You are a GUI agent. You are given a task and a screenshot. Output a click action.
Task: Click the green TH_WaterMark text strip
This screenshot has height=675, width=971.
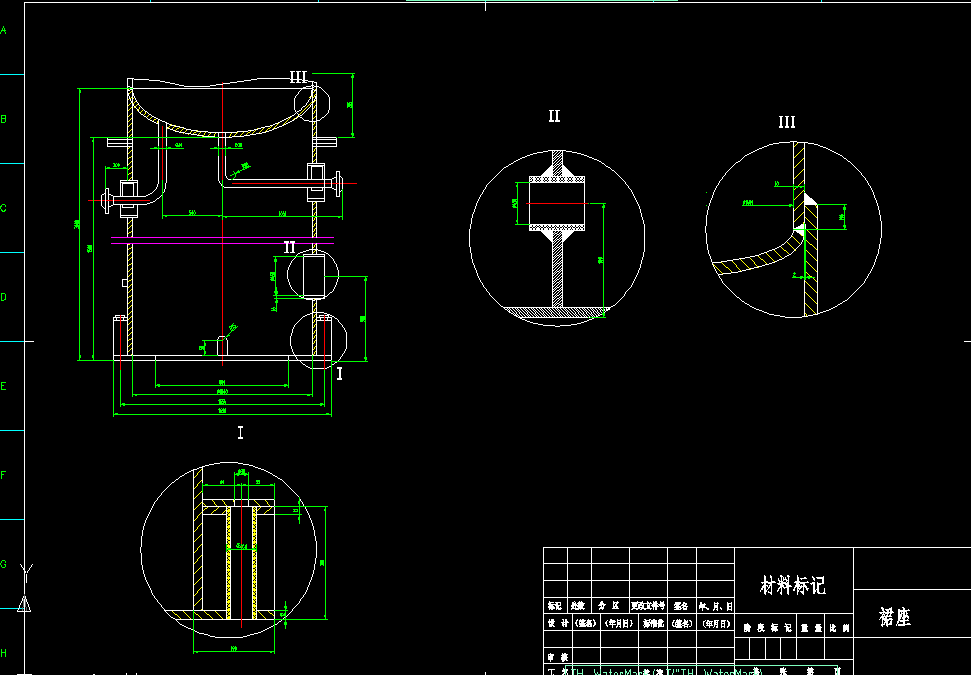coord(703,671)
